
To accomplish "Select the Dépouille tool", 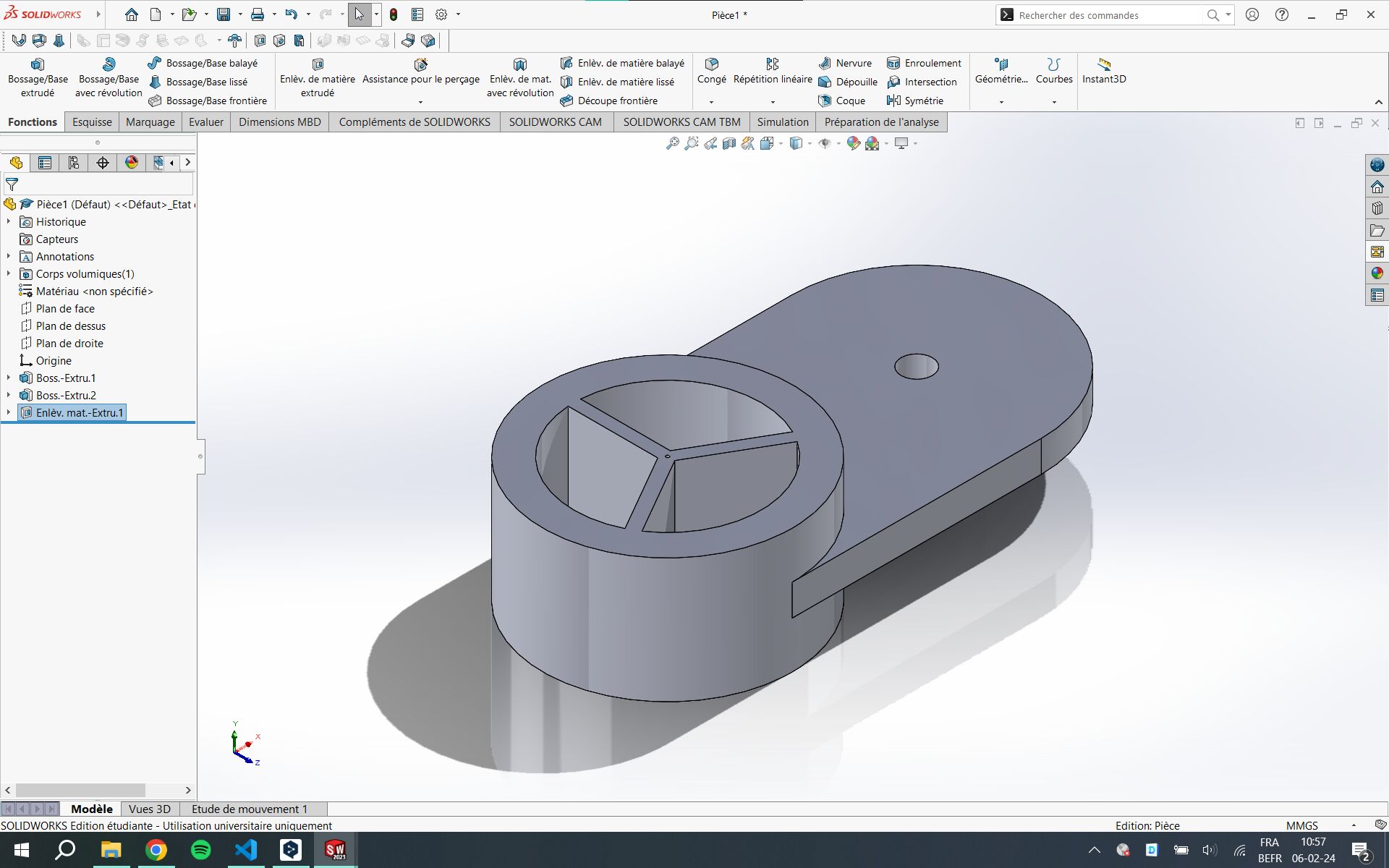I will point(848,82).
